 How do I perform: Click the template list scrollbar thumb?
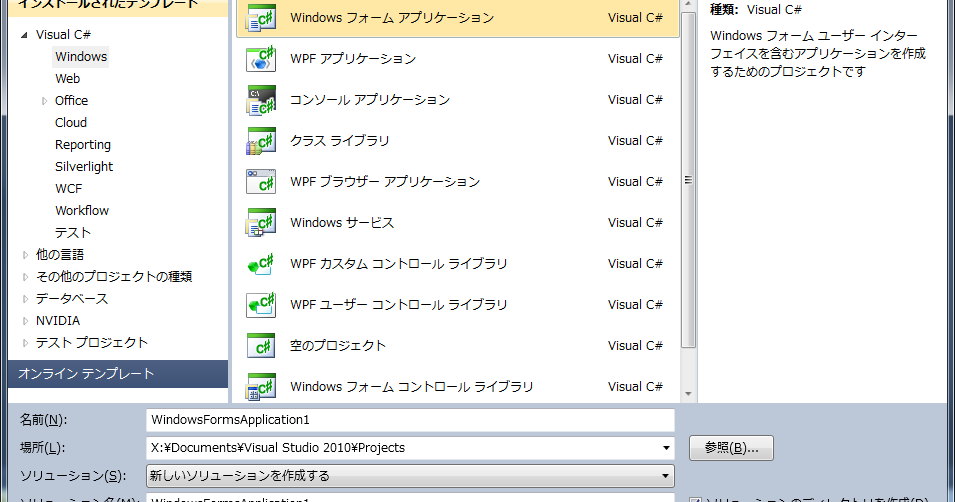tap(688, 180)
